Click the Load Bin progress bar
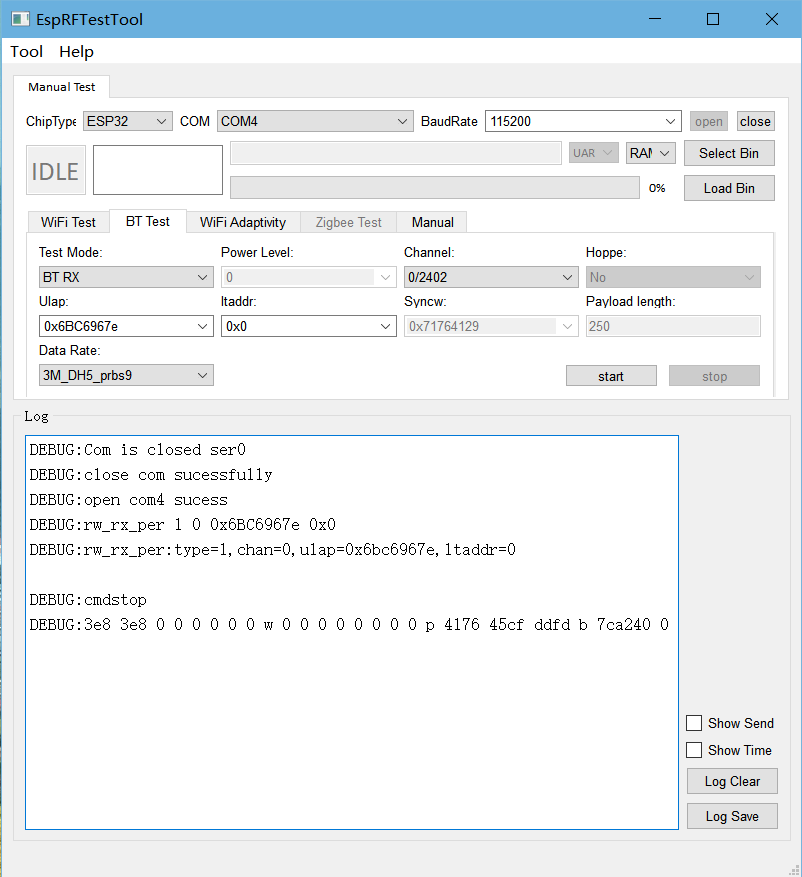Screen dimensions: 802x877 click(434, 188)
